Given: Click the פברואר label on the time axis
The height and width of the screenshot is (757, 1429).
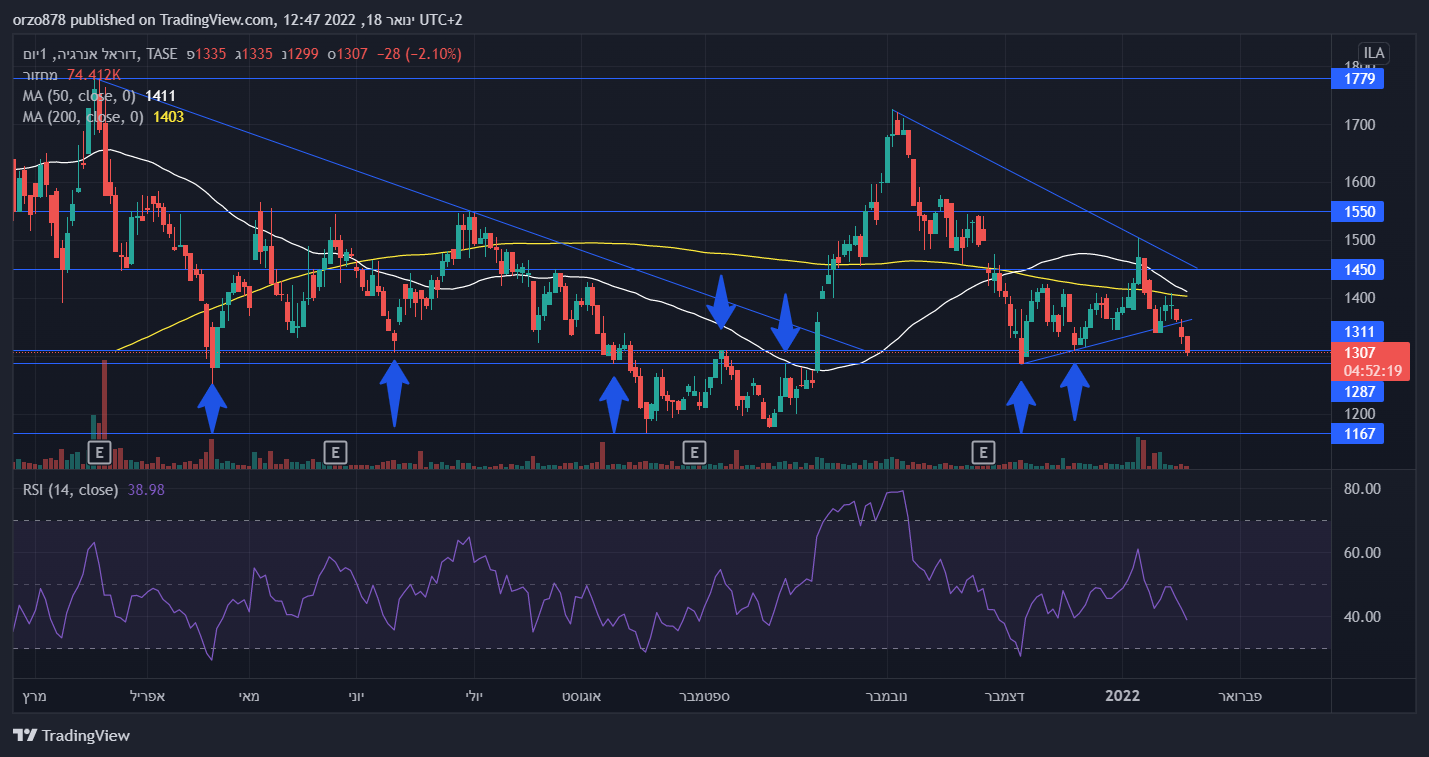Looking at the screenshot, I should pyautogui.click(x=1239, y=695).
